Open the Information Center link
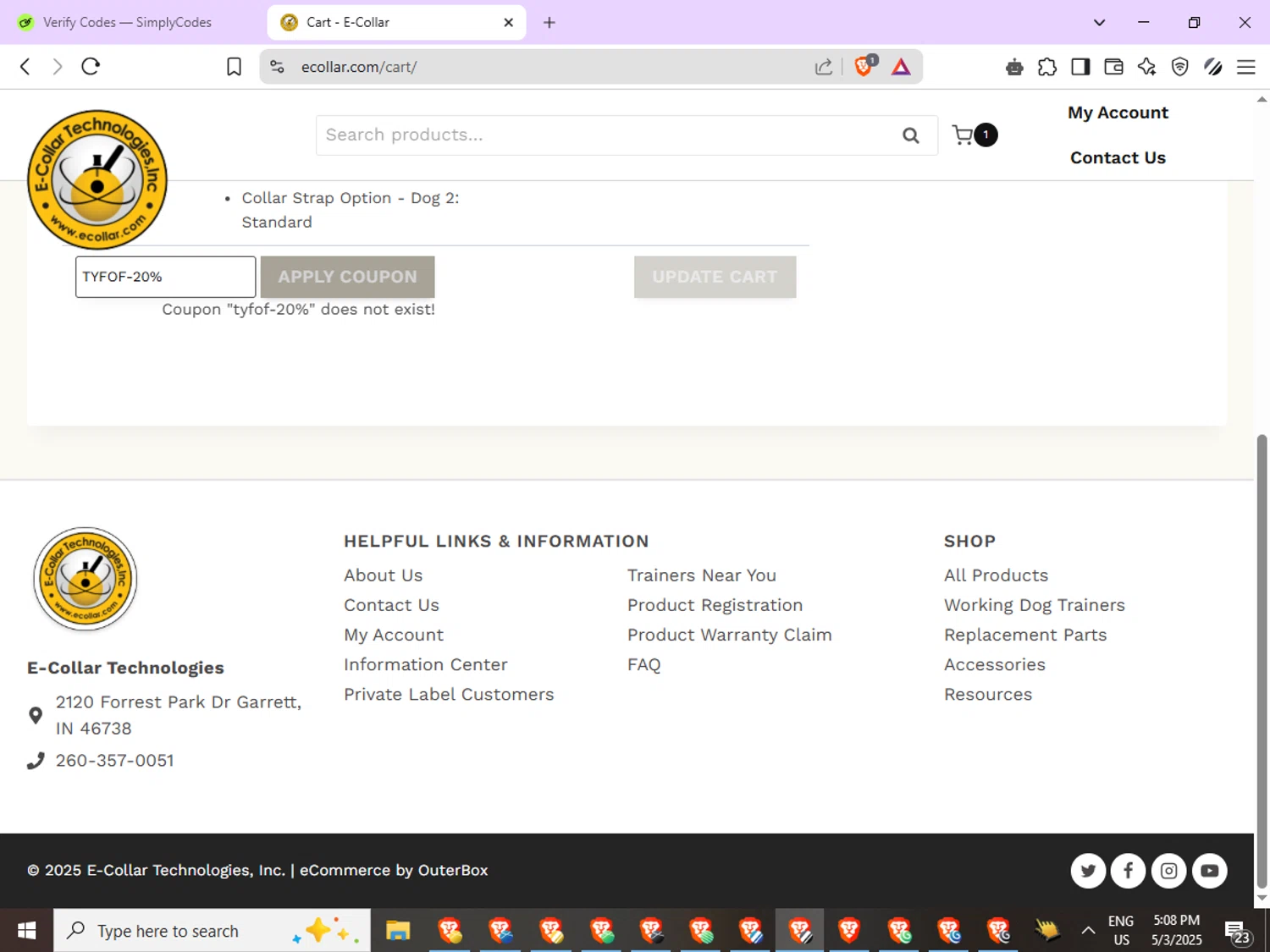 [x=426, y=664]
